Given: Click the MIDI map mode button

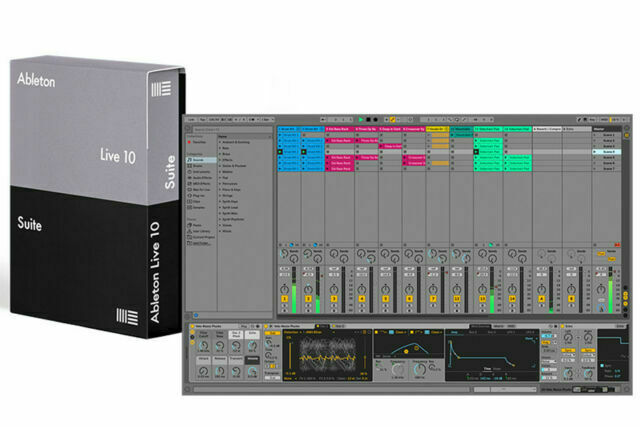Looking at the screenshot, I should (x=604, y=120).
